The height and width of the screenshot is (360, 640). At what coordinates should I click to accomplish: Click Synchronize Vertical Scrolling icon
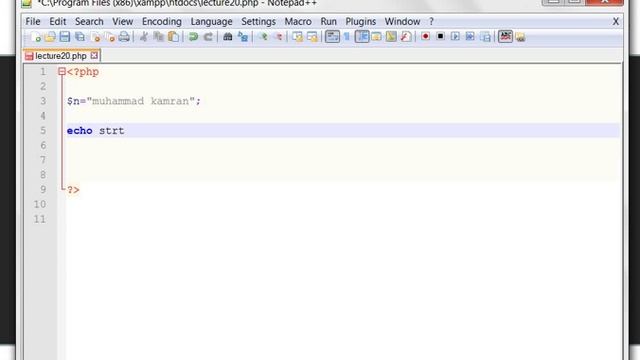click(x=298, y=37)
